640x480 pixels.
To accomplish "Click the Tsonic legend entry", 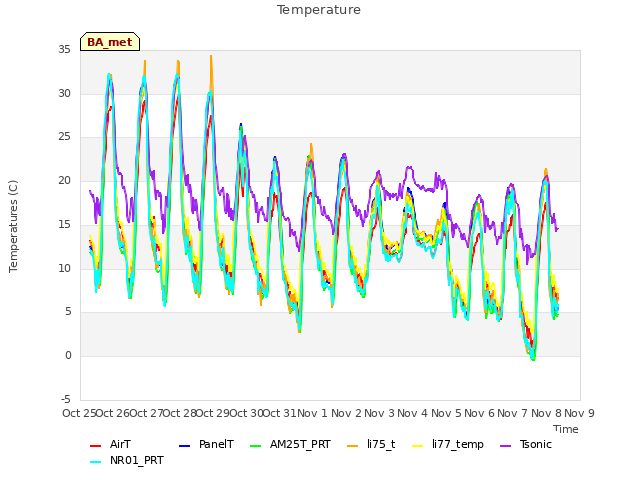I will (526, 444).
